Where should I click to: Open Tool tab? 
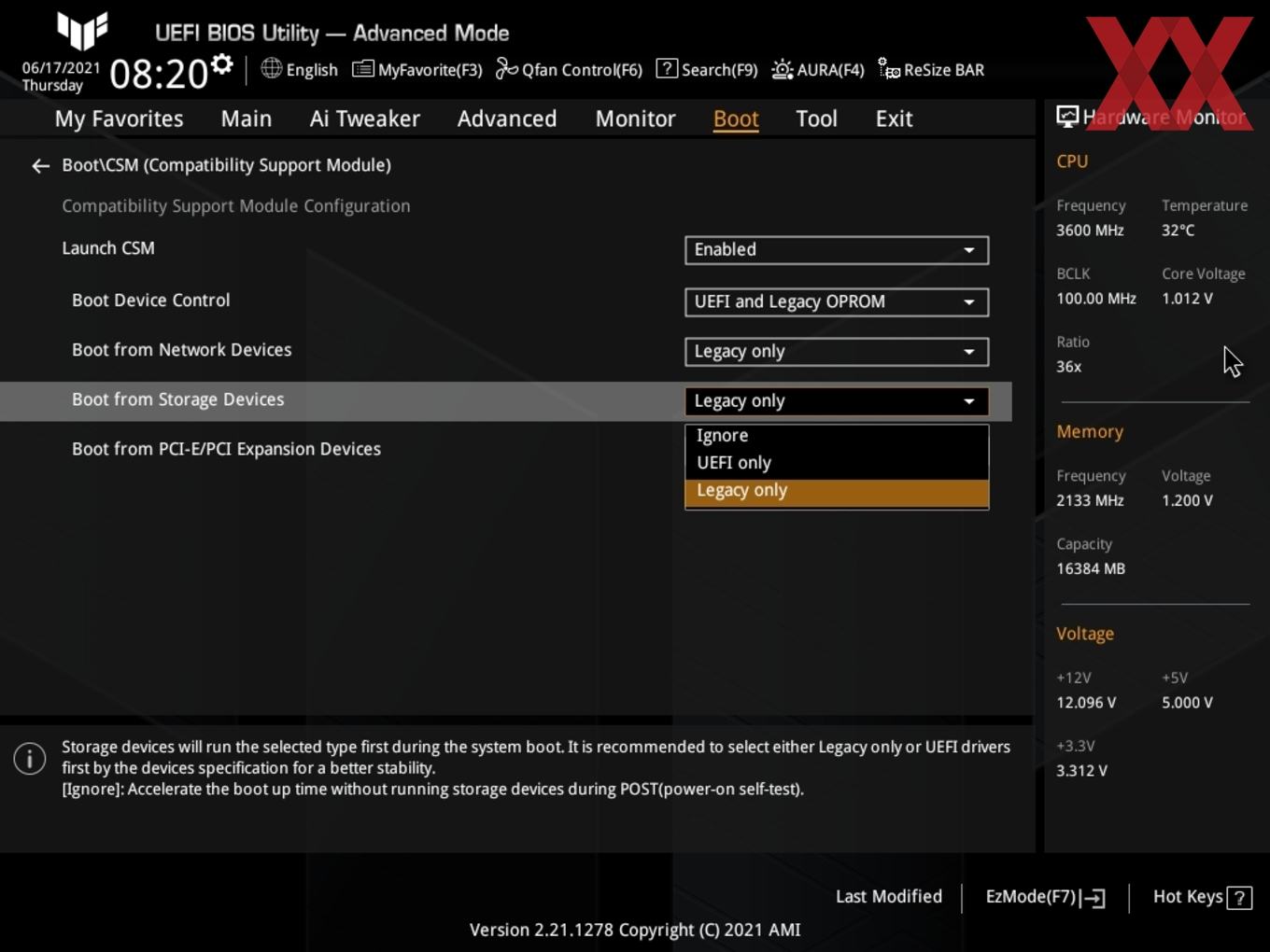816,119
